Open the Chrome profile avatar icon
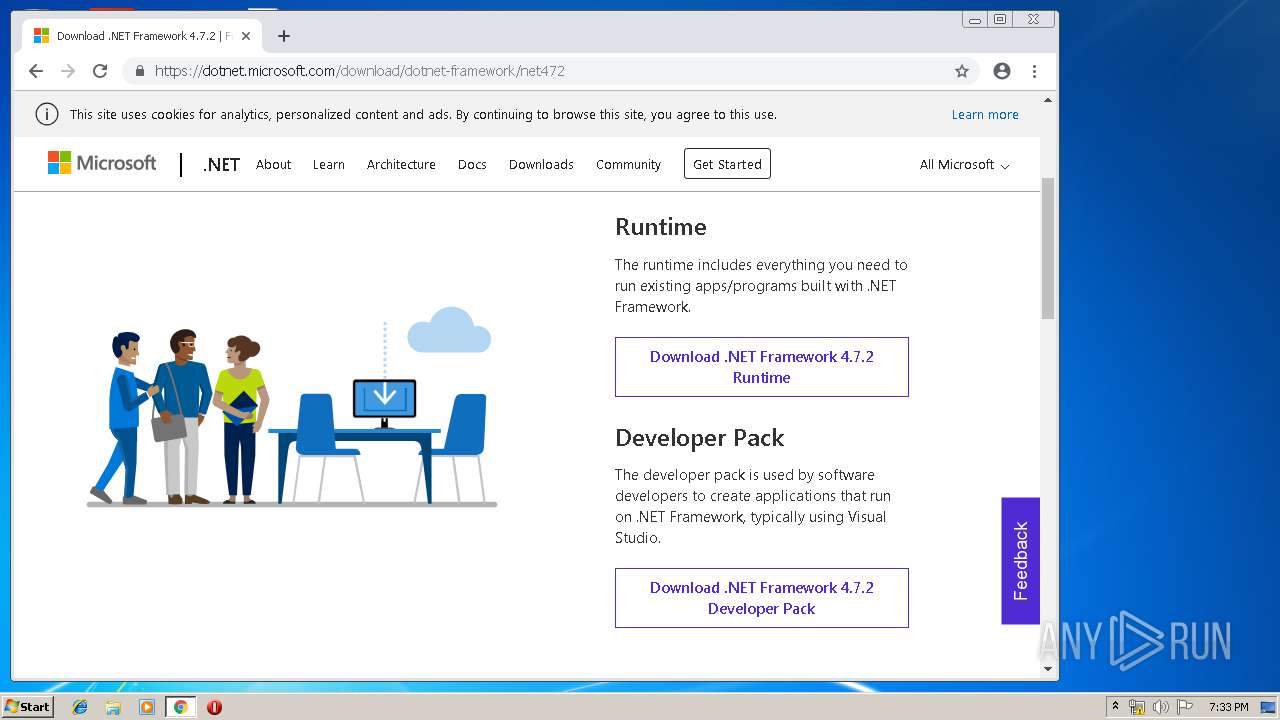The image size is (1280, 720). point(1002,71)
